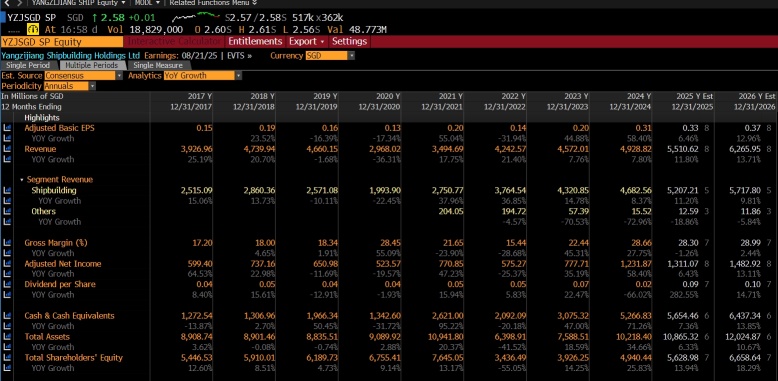Click the Interactive Calculator item

click(x=174, y=41)
